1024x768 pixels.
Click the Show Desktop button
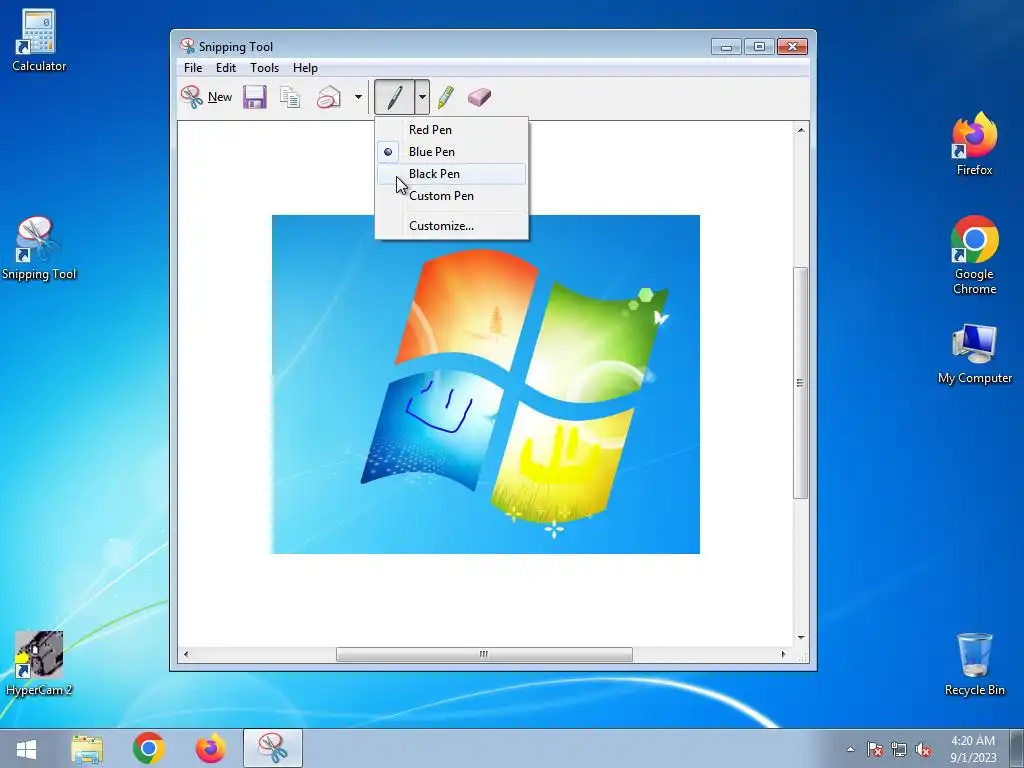1016,748
